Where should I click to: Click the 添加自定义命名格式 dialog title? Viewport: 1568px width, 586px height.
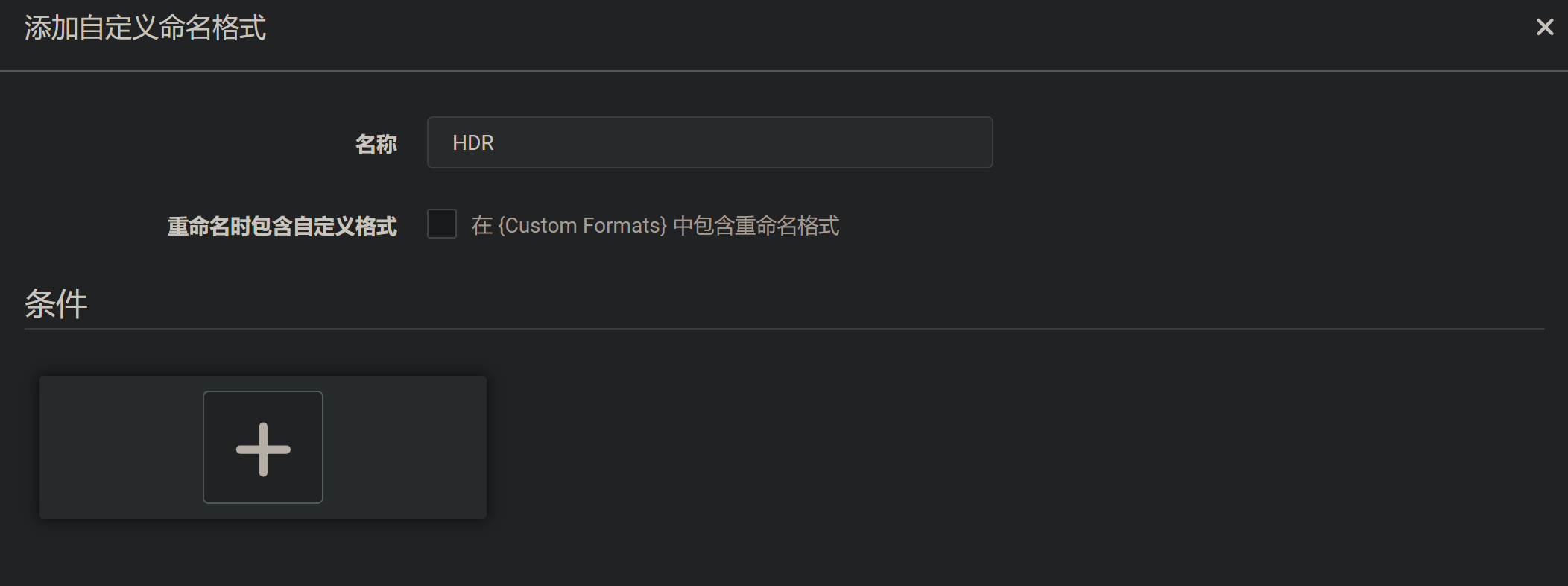click(145, 28)
